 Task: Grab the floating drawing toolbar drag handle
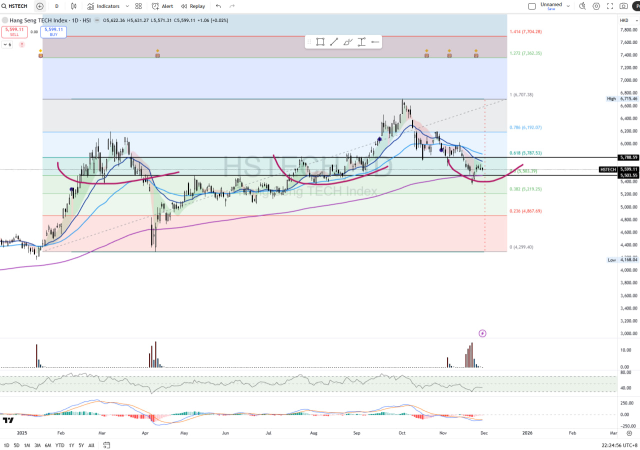(x=309, y=42)
